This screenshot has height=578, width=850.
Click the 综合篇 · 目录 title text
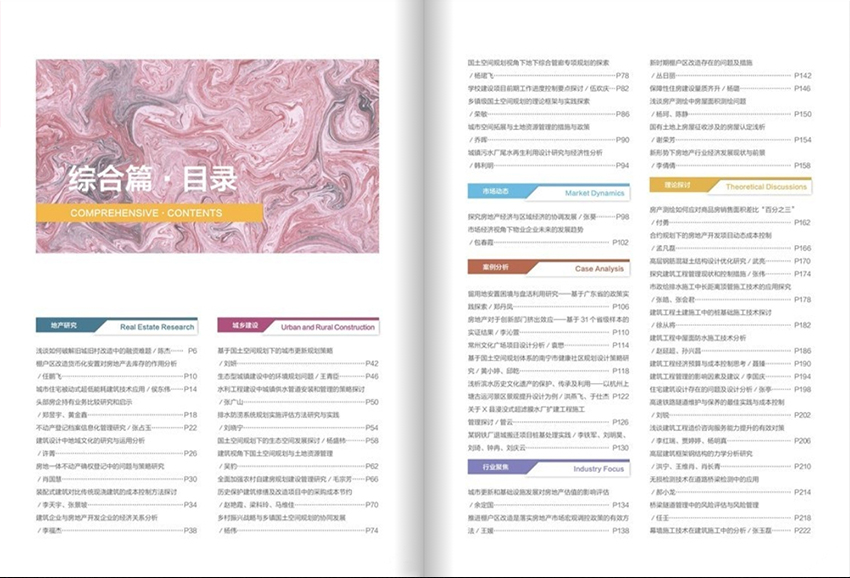pyautogui.click(x=153, y=181)
